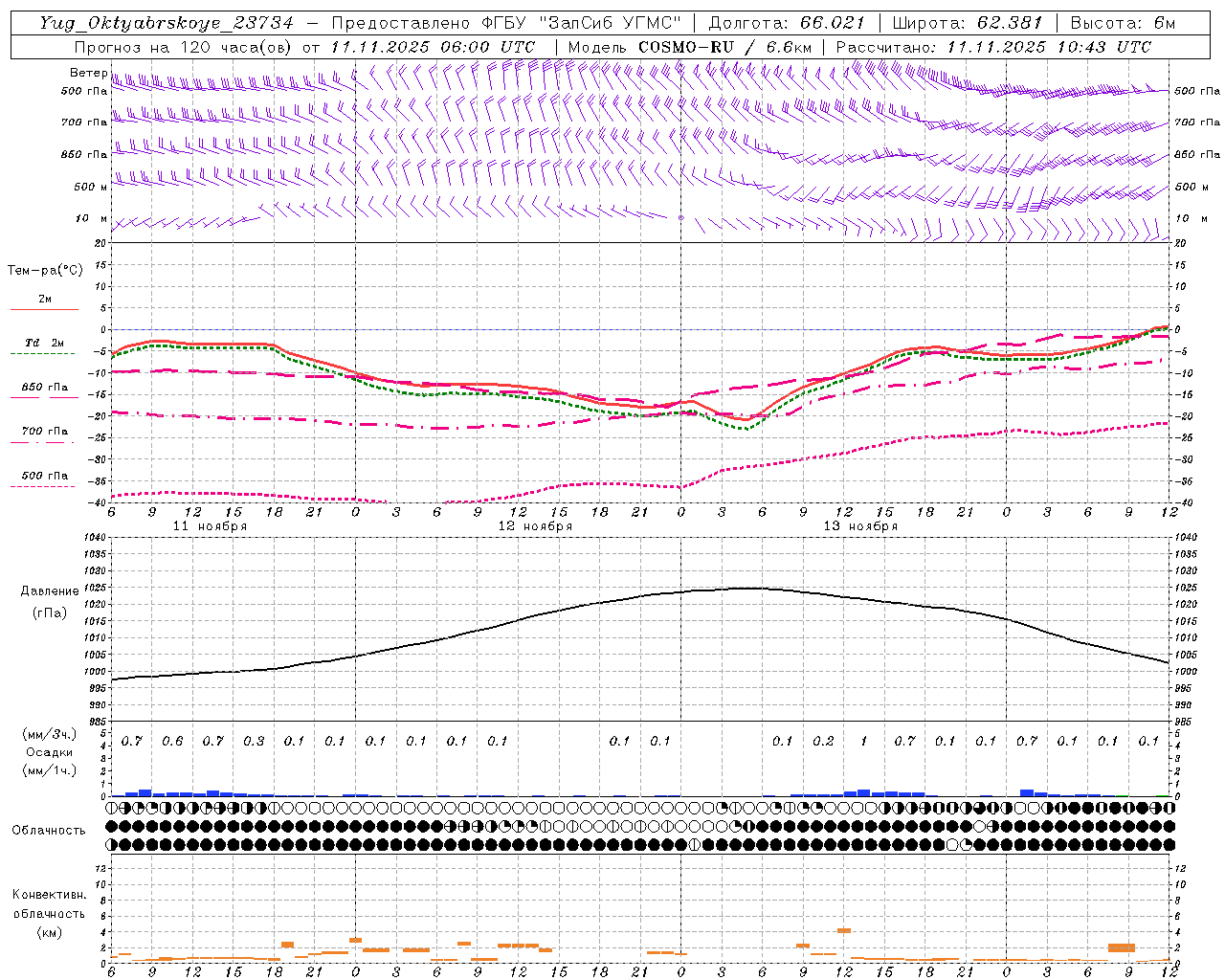Click the date label 11 ноября
The image size is (1225, 980).
pyautogui.click(x=210, y=526)
